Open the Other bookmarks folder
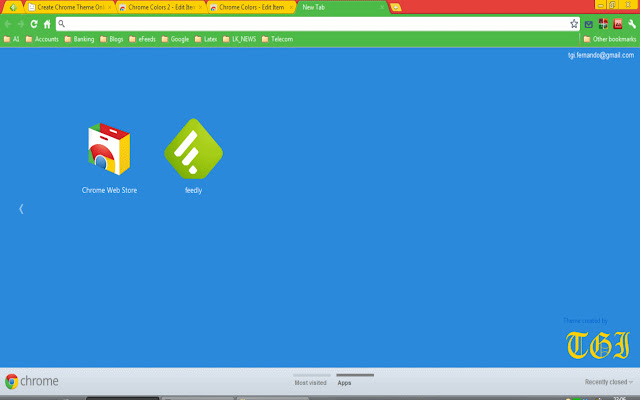 click(610, 39)
